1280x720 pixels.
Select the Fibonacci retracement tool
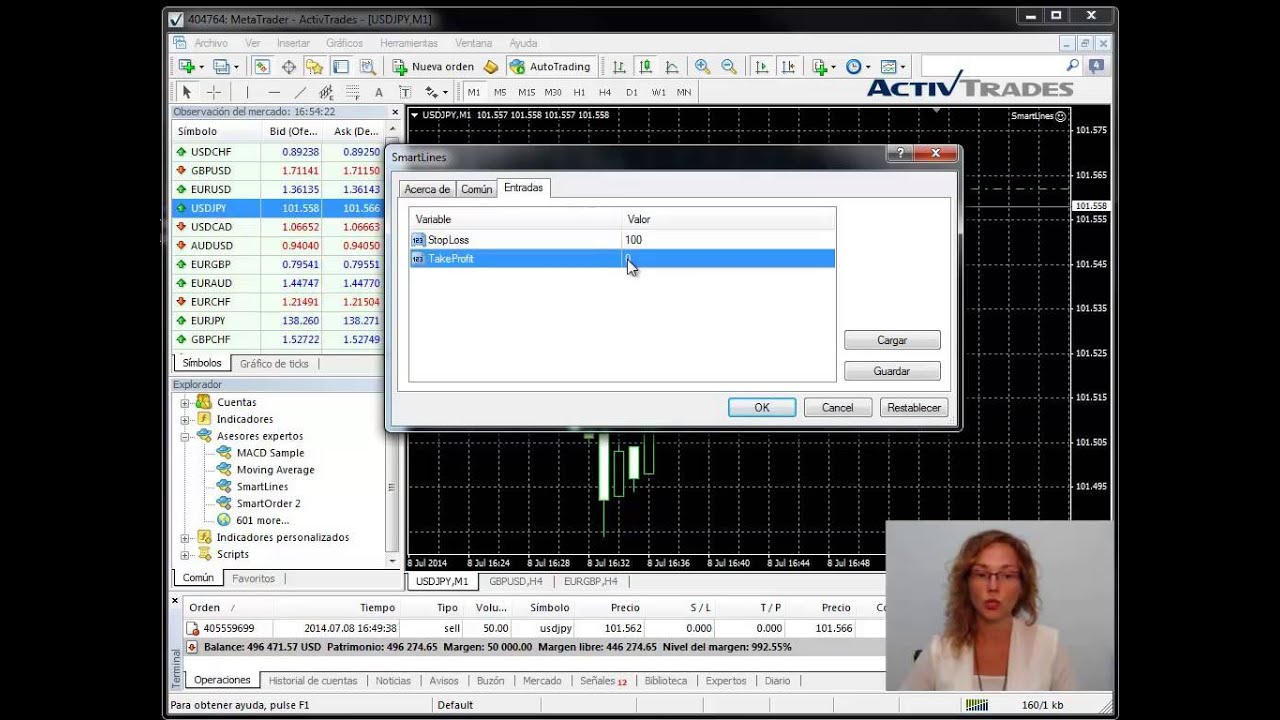point(352,92)
